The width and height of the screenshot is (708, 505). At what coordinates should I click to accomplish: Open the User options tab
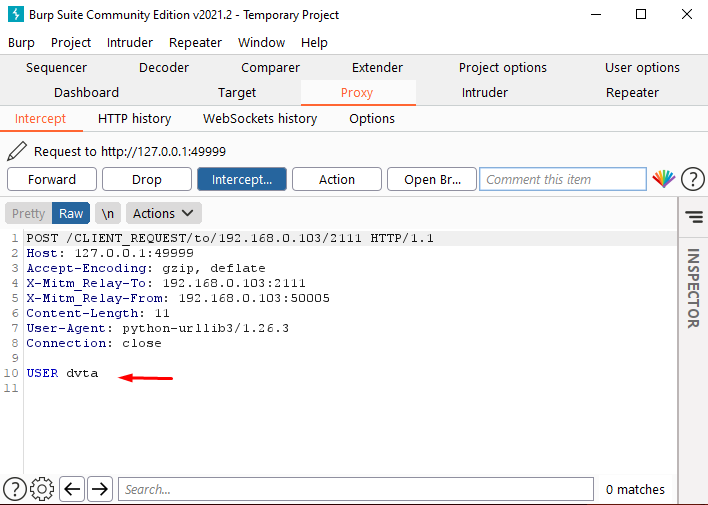coord(643,68)
